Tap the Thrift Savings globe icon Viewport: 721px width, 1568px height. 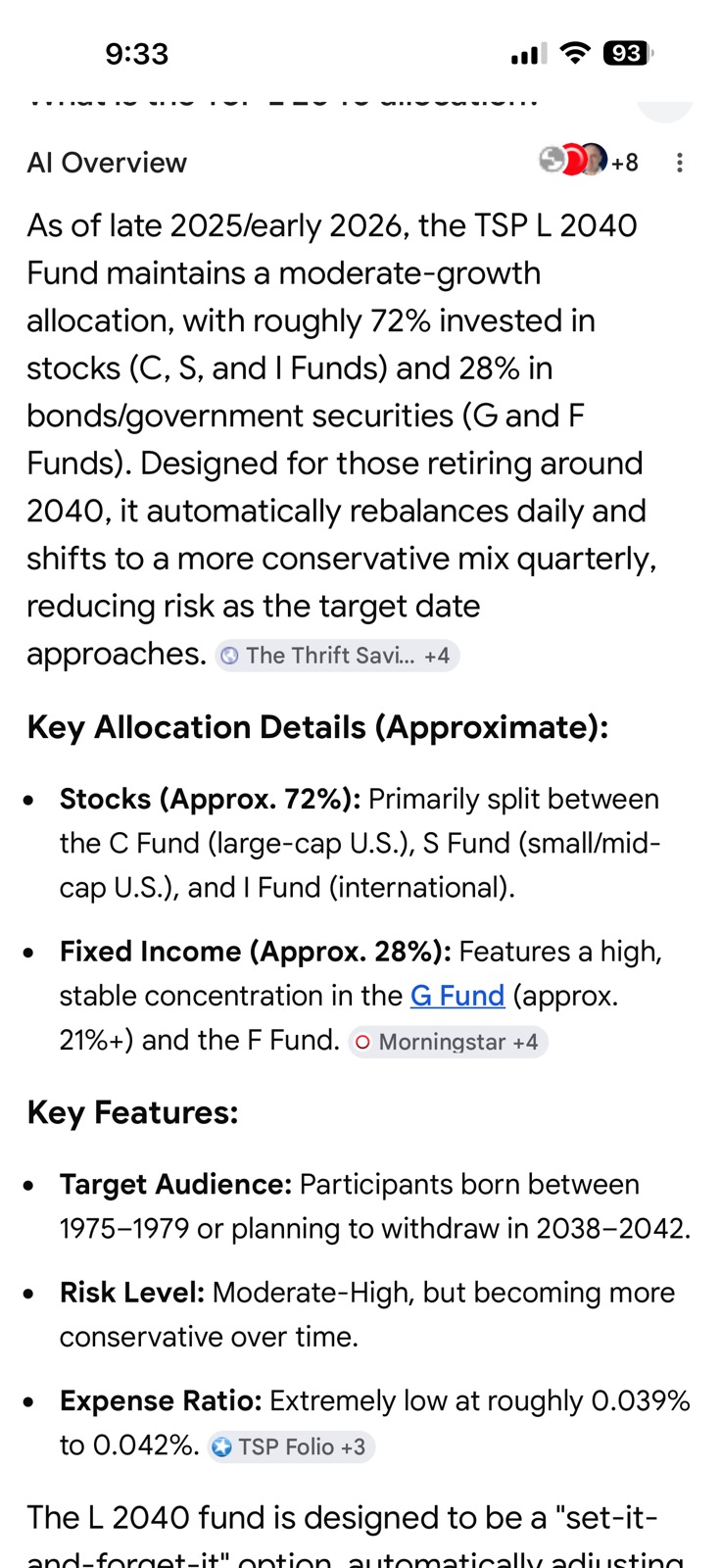tap(229, 656)
